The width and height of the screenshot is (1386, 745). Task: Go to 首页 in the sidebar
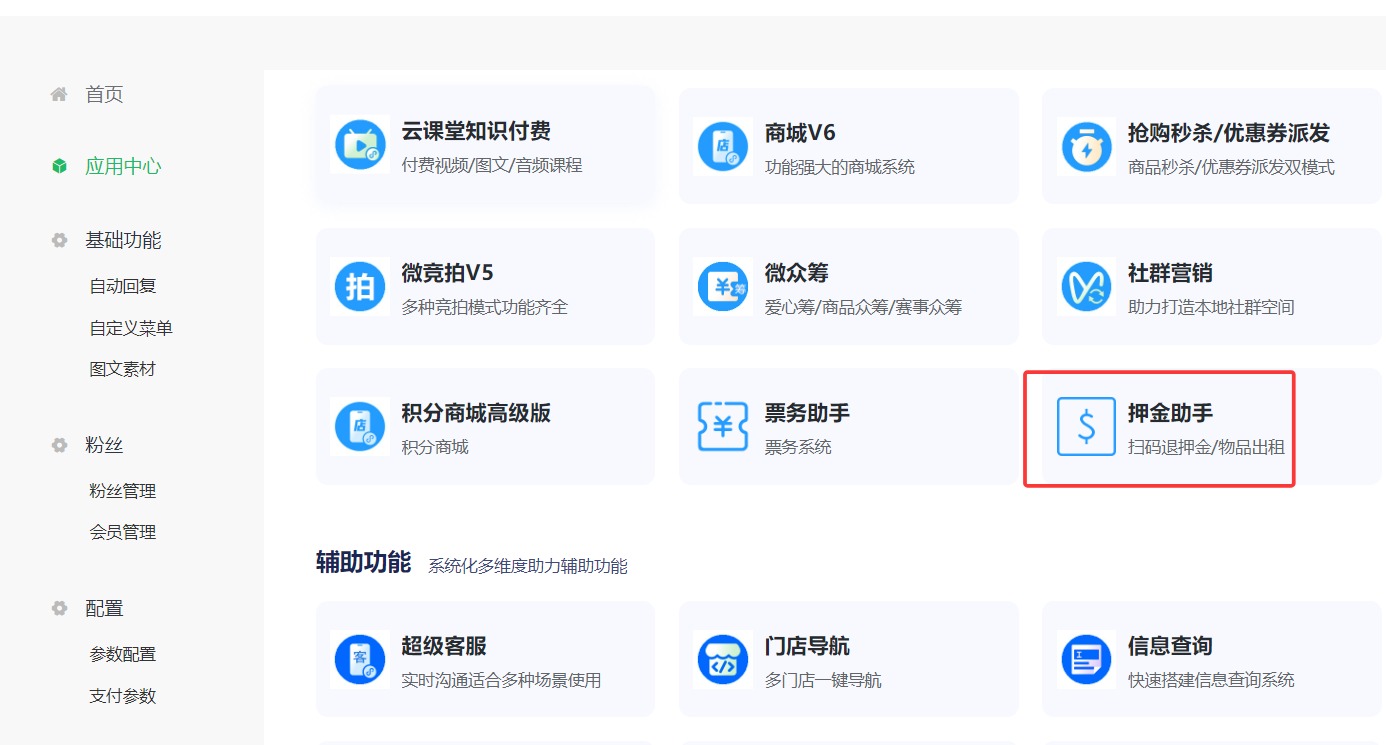104,95
